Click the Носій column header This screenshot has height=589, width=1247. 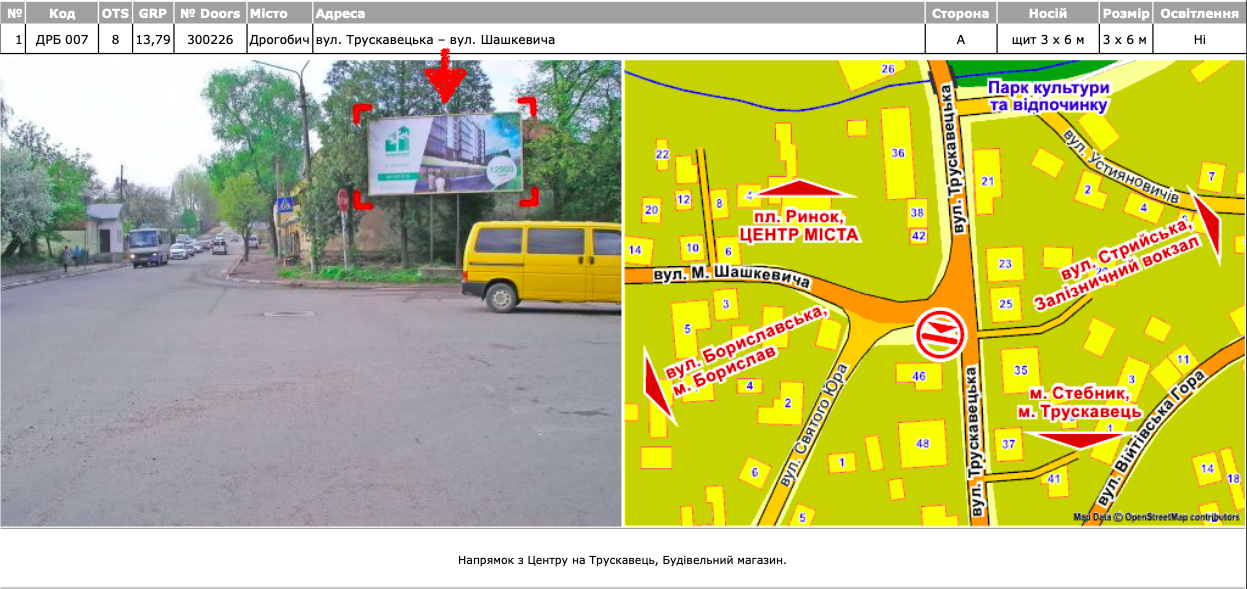pyautogui.click(x=1047, y=13)
